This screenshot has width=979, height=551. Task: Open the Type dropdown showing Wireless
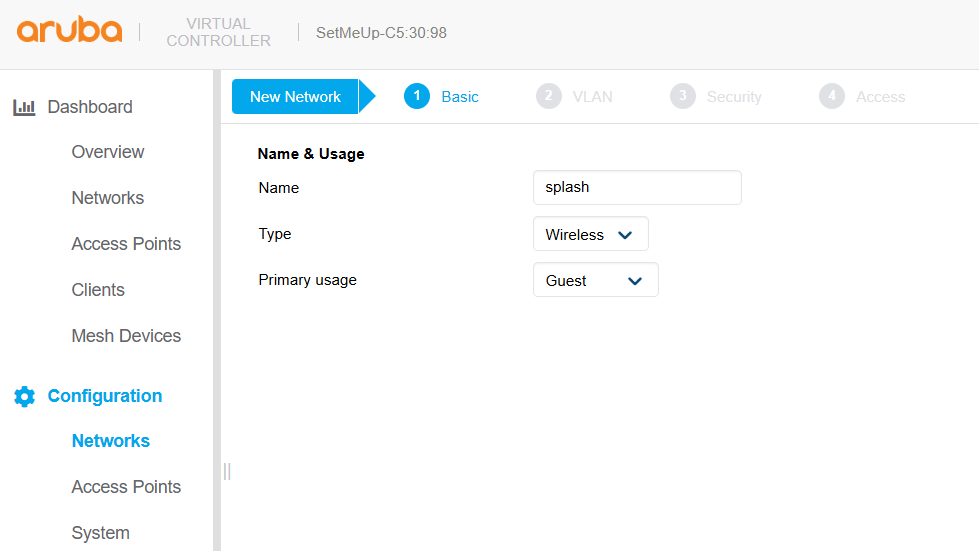[591, 234]
